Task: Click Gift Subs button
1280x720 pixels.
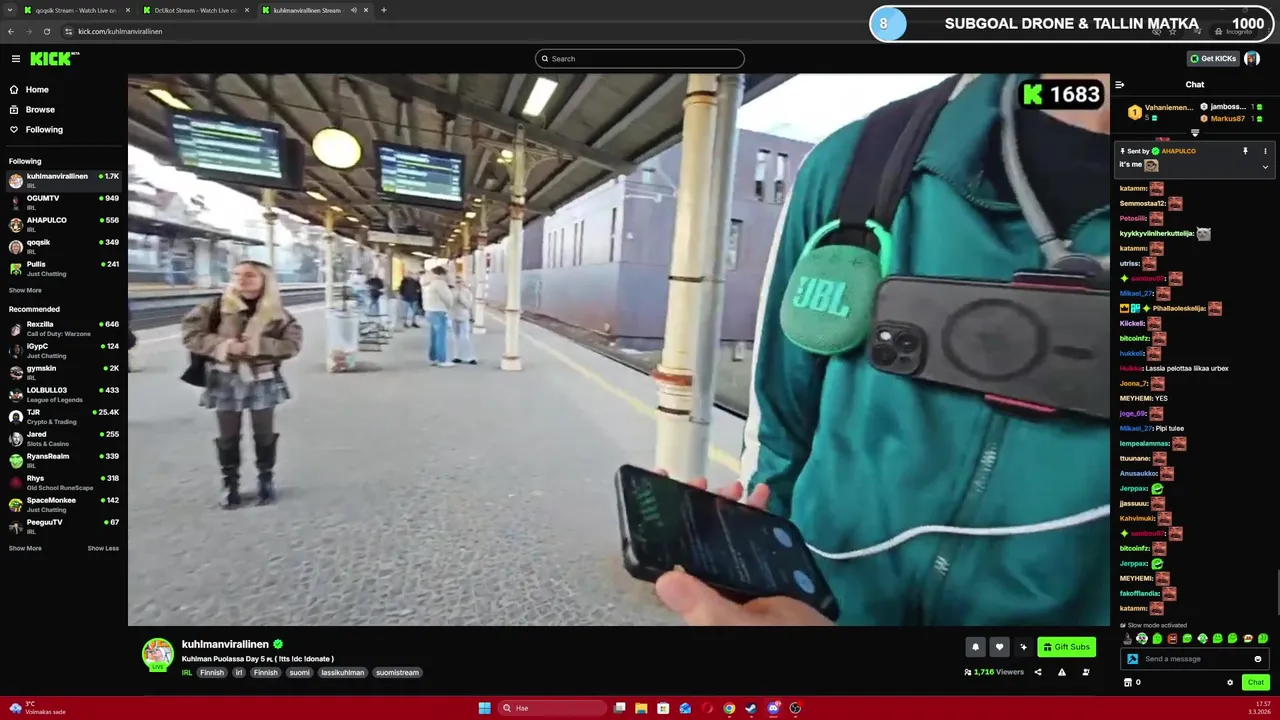Action: click(x=1066, y=647)
